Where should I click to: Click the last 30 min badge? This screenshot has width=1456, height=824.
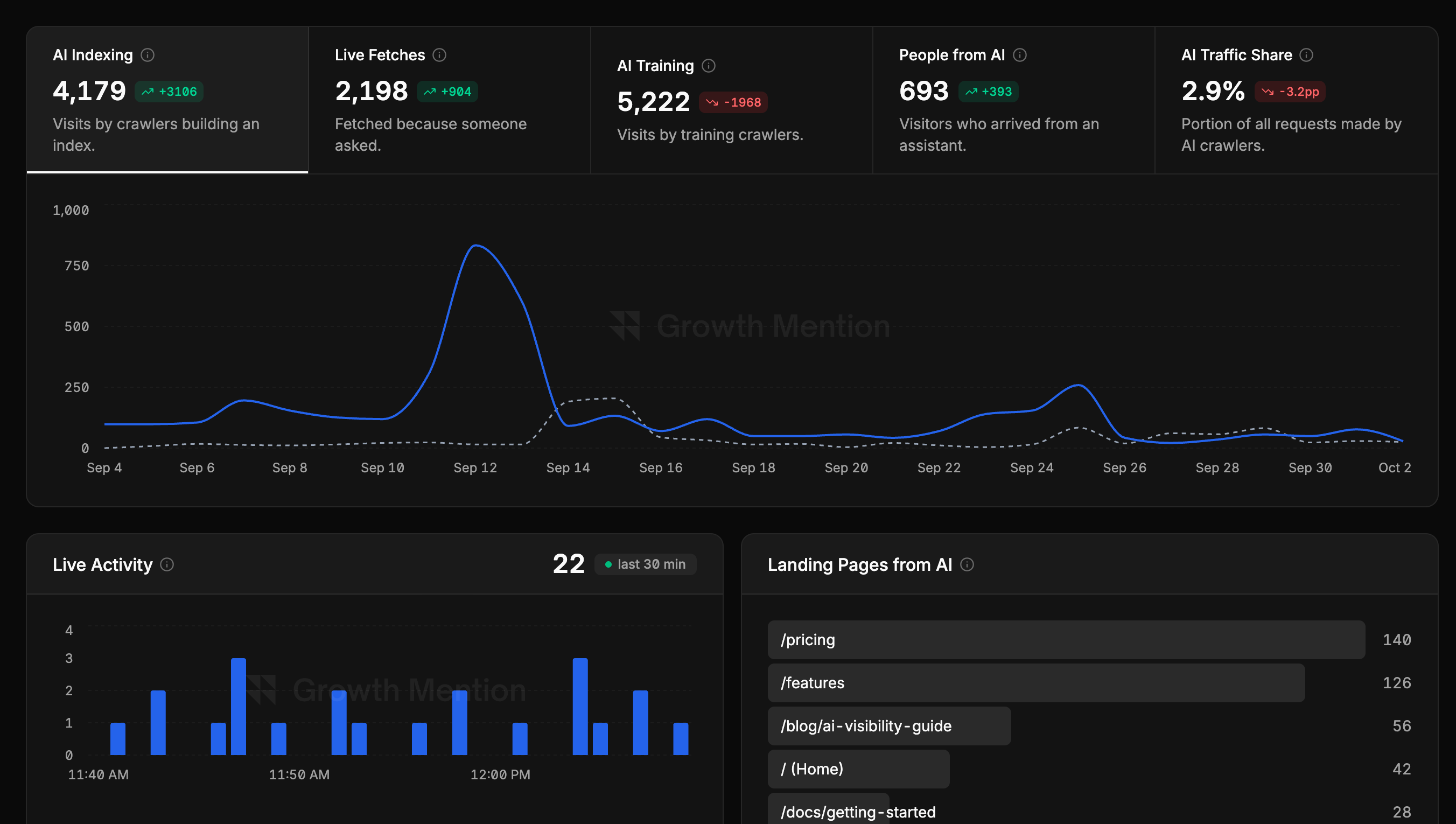click(646, 564)
